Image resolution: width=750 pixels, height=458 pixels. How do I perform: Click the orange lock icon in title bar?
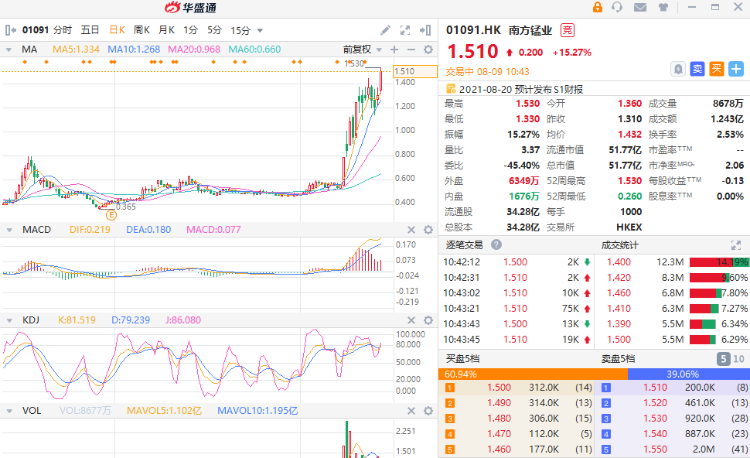[598, 8]
